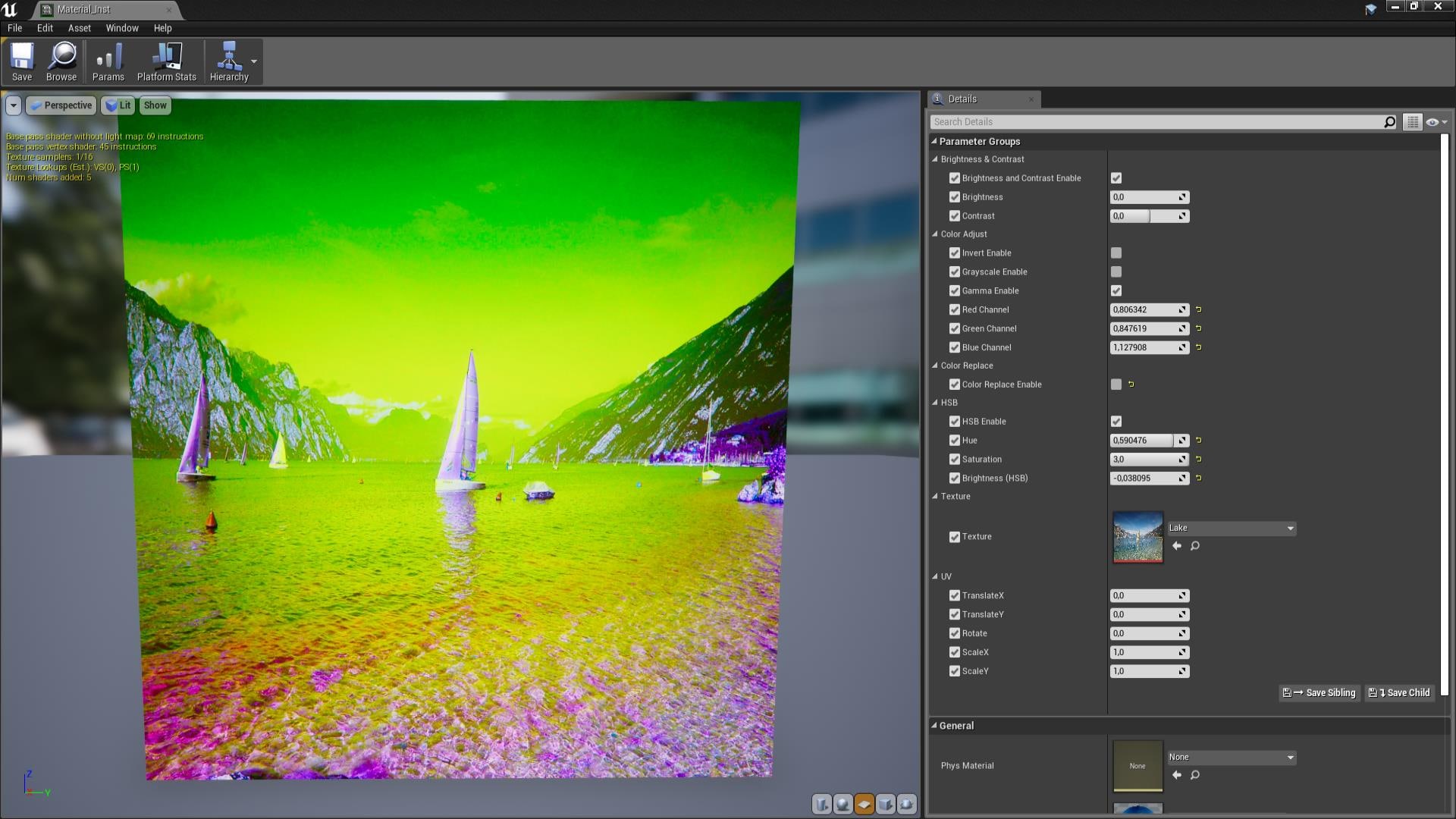Viewport: 1456px width, 819px height.
Task: Enable the Invert Enable checkbox
Action: 1116,253
